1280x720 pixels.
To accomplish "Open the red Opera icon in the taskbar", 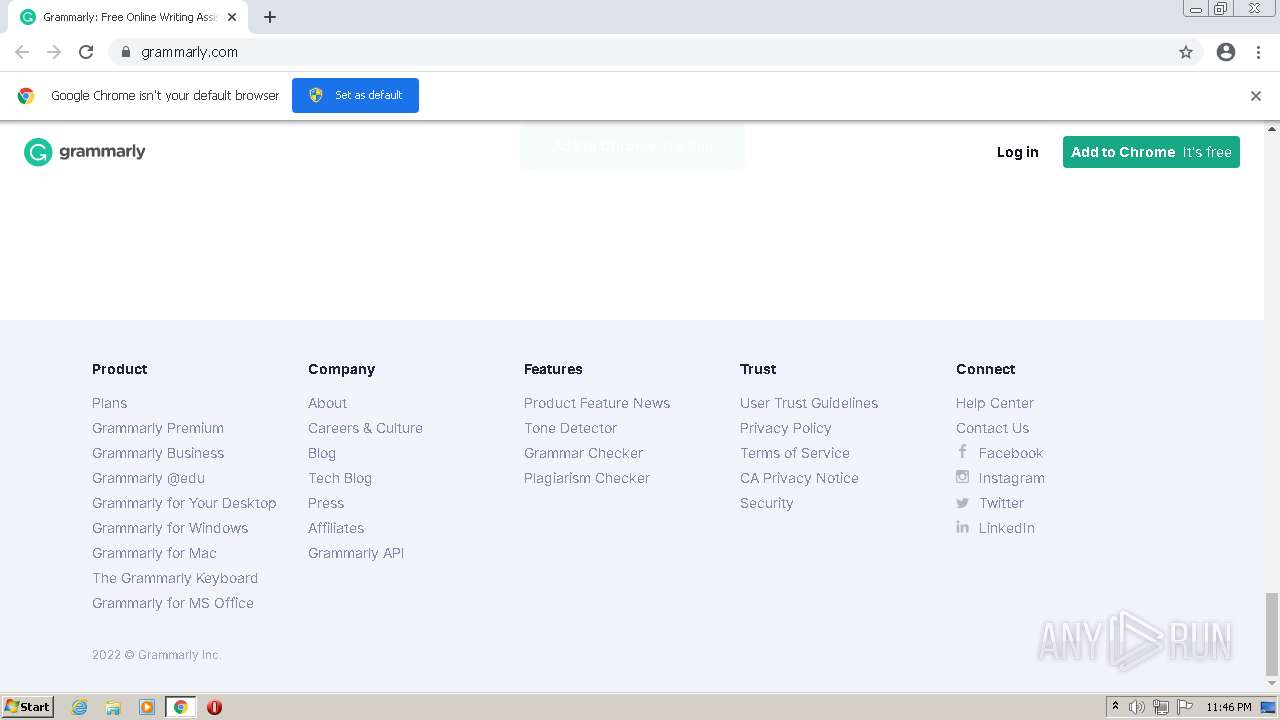I will pyautogui.click(x=214, y=707).
